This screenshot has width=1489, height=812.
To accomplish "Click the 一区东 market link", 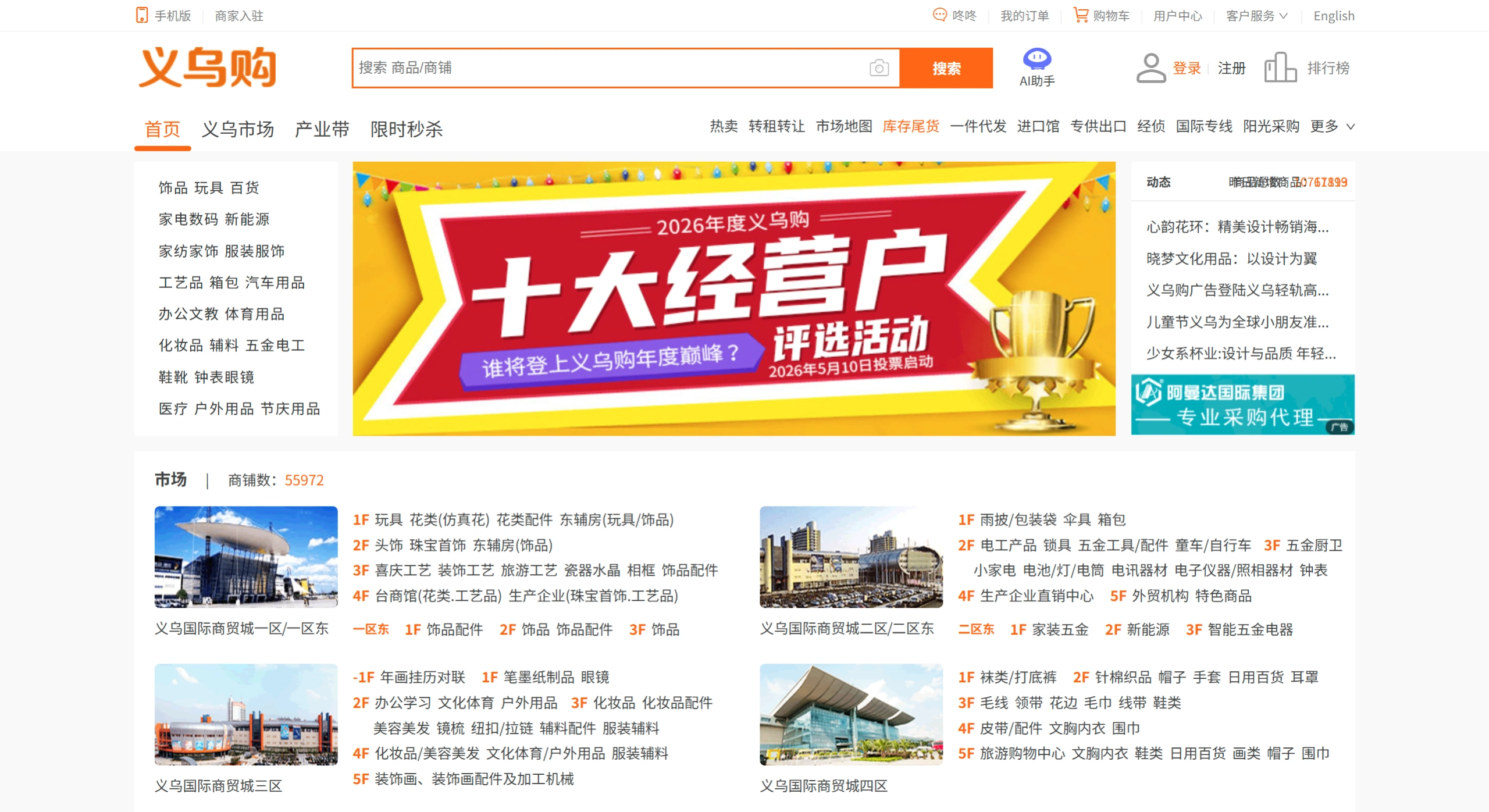I will (x=371, y=629).
